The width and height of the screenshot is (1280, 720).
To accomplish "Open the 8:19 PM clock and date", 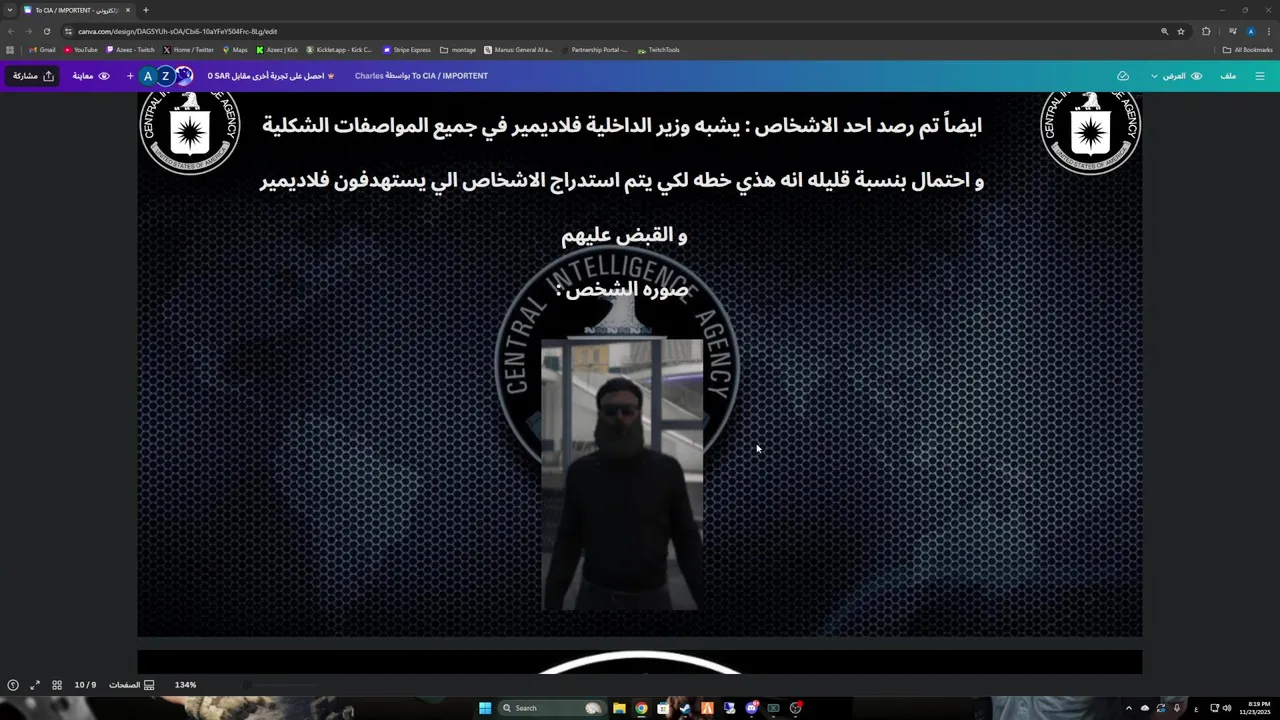I will pyautogui.click(x=1253, y=708).
